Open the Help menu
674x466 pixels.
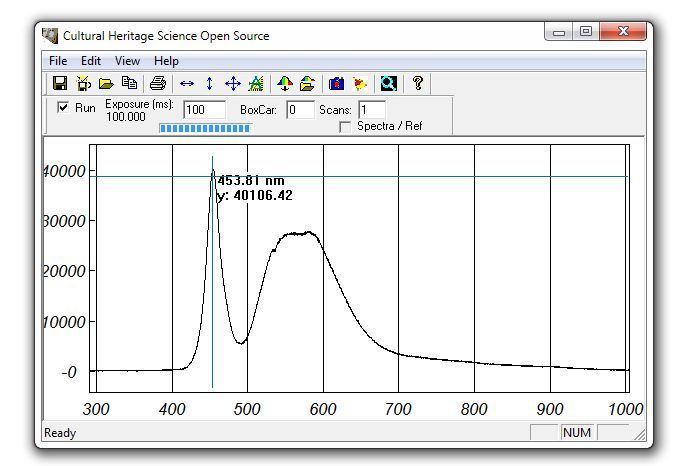click(x=166, y=61)
